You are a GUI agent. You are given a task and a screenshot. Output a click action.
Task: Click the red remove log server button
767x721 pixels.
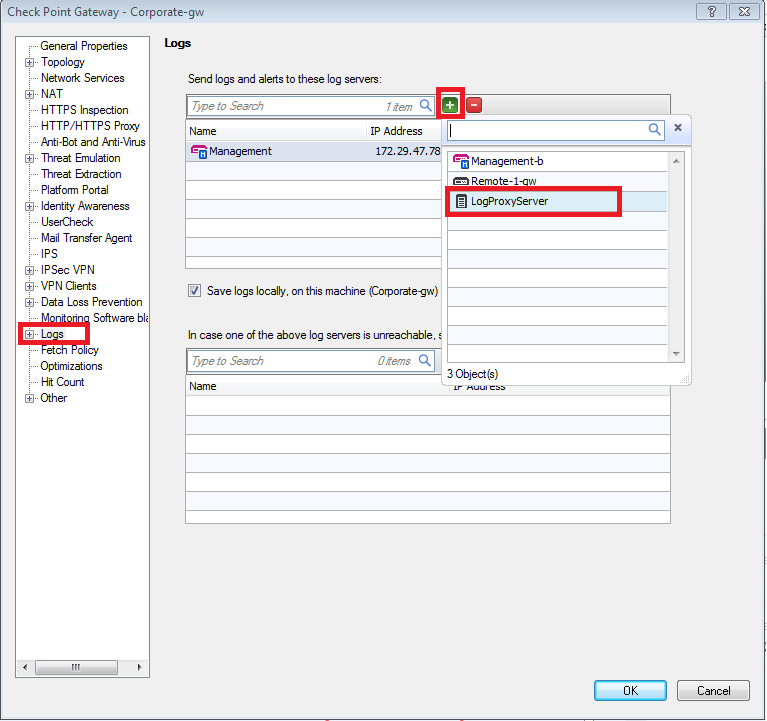tap(474, 105)
